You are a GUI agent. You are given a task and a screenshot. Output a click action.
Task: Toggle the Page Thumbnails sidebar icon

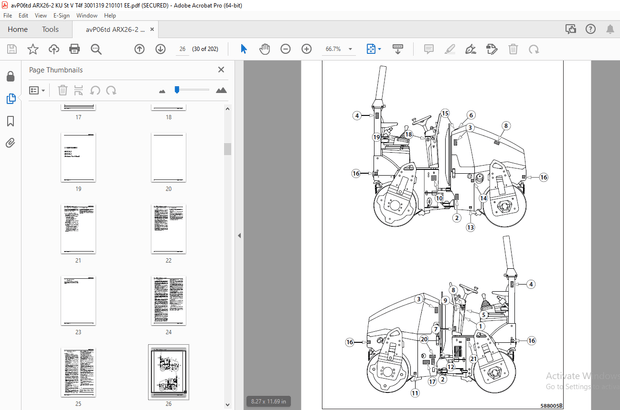click(x=11, y=98)
